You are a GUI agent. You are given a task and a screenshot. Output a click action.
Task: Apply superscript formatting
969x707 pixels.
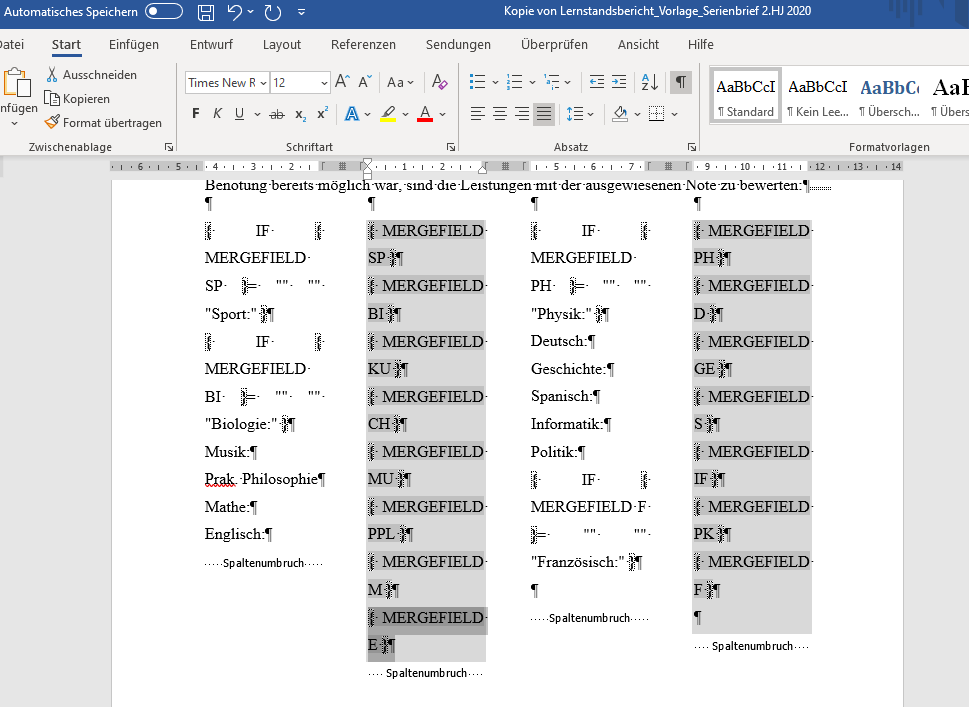pyautogui.click(x=322, y=114)
